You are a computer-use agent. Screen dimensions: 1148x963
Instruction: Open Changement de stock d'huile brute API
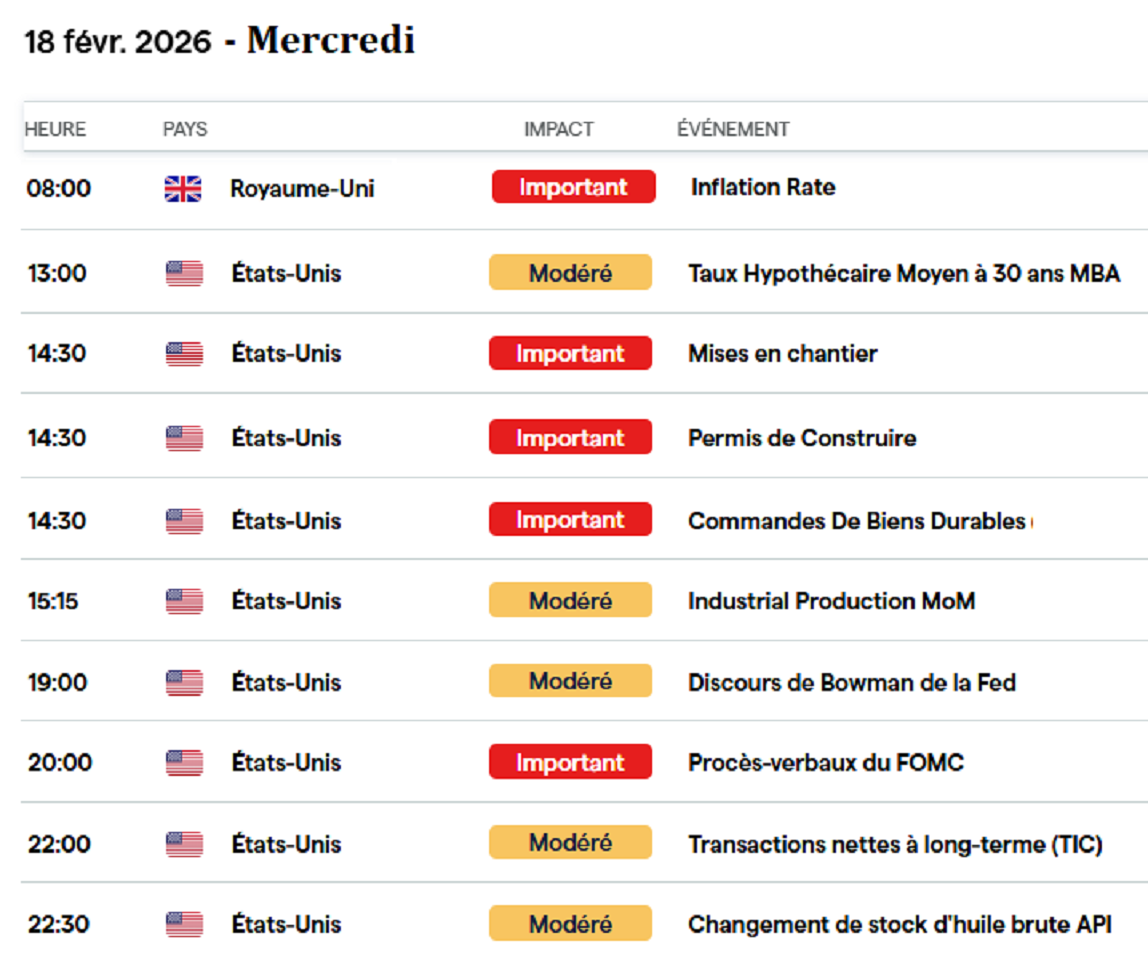900,924
